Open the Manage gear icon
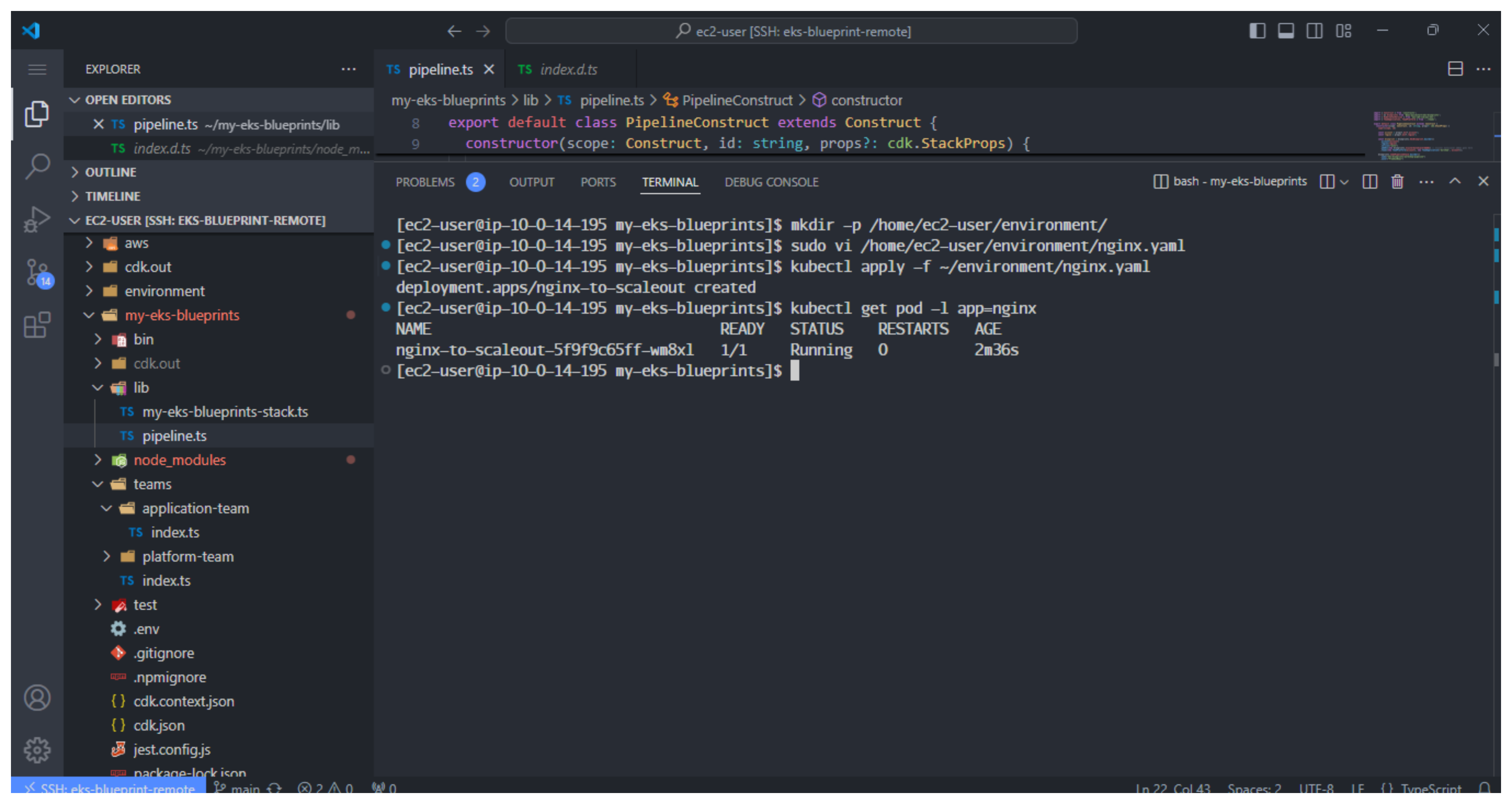This screenshot has height=804, width=1512. click(37, 750)
